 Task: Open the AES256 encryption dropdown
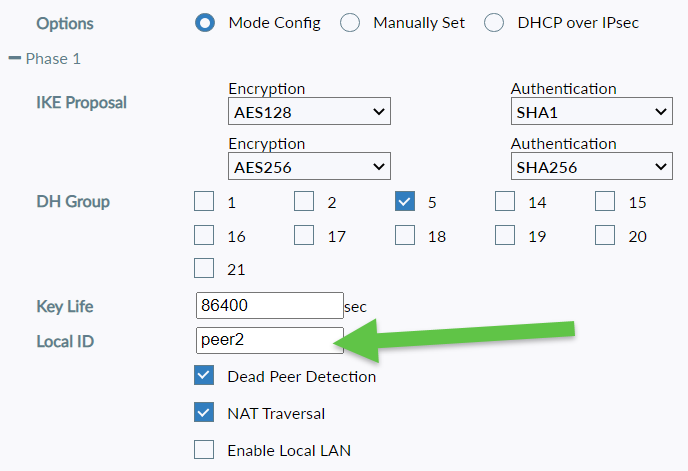click(x=309, y=166)
